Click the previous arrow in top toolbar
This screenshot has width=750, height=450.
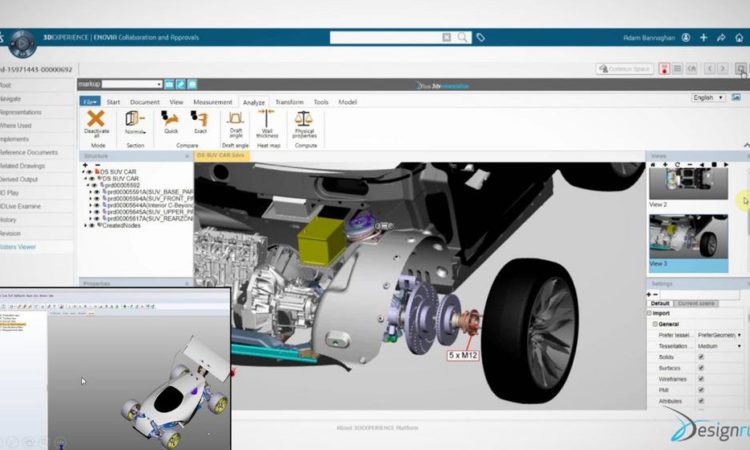709,69
